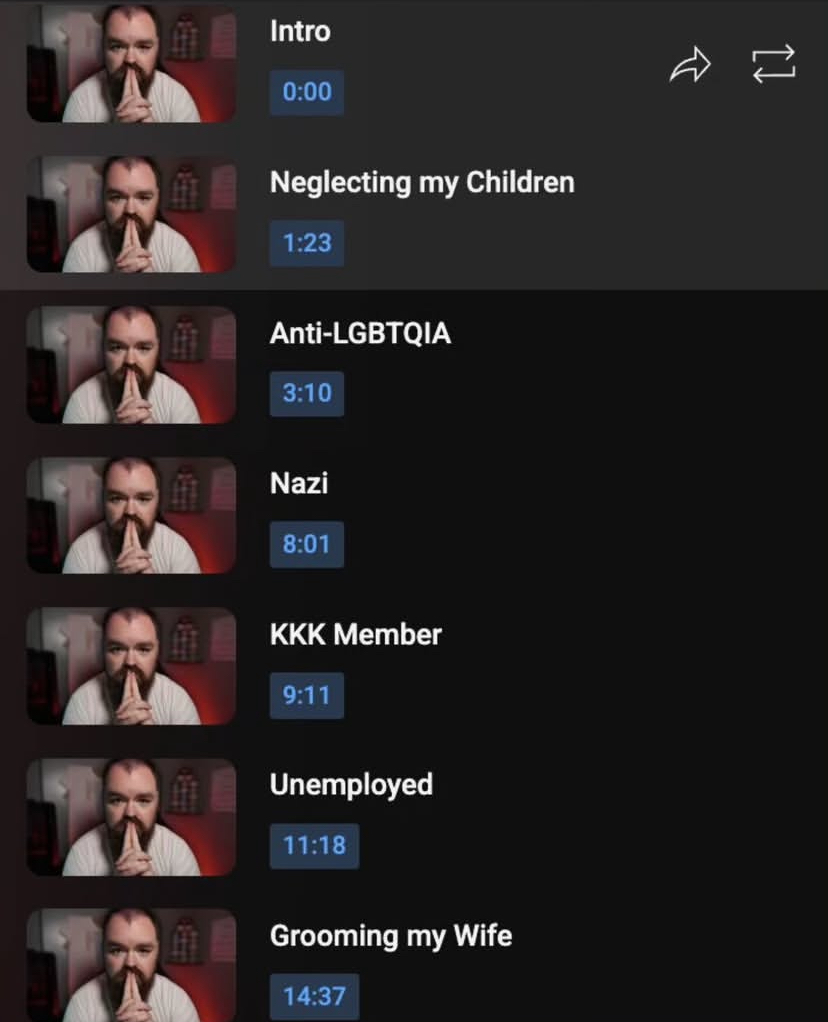Select the Intro chapter title
This screenshot has height=1022, width=828.
click(301, 31)
